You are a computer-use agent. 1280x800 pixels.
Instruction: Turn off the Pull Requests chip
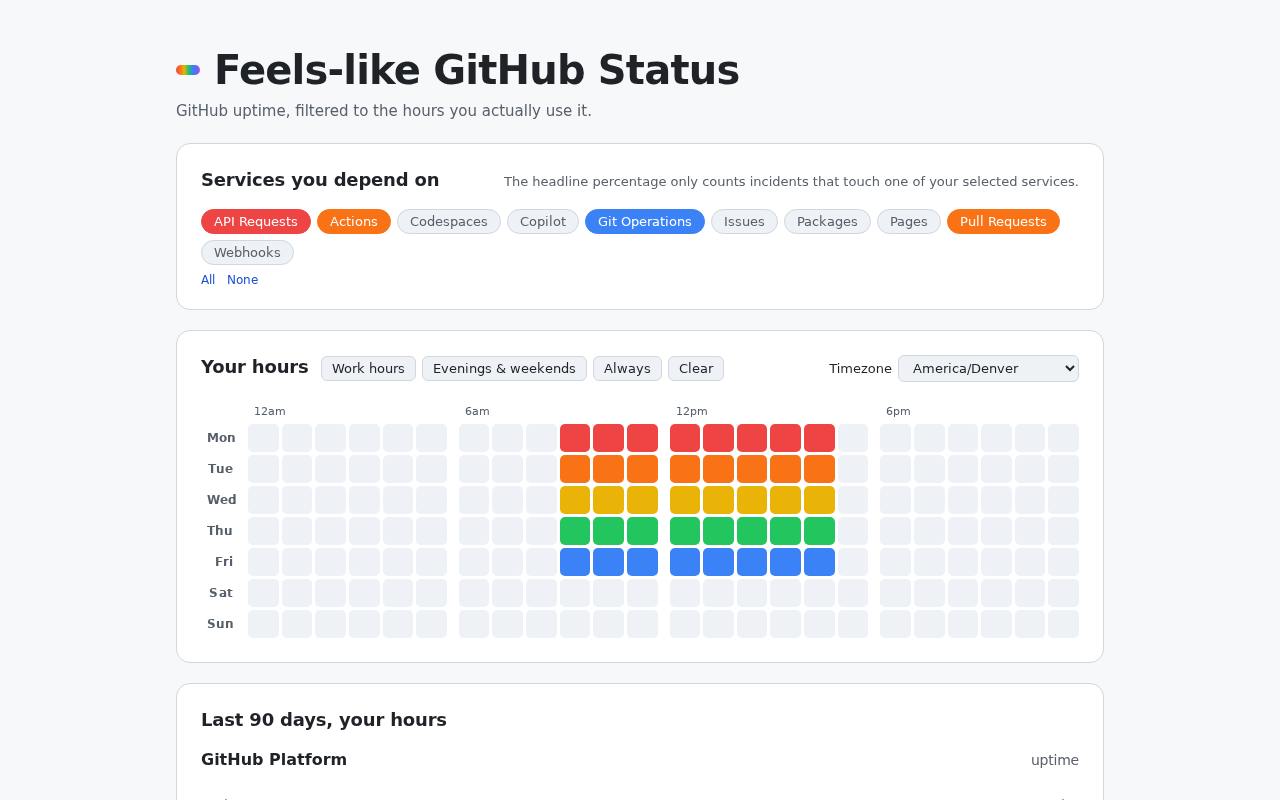pos(1003,222)
